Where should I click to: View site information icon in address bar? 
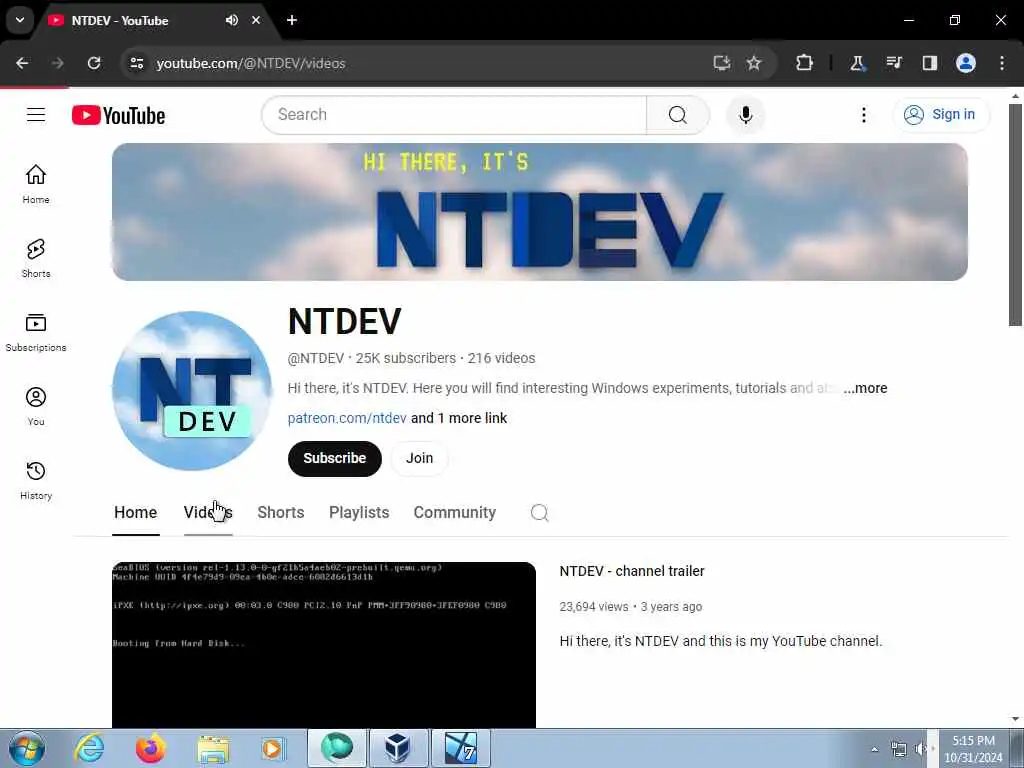tap(136, 63)
